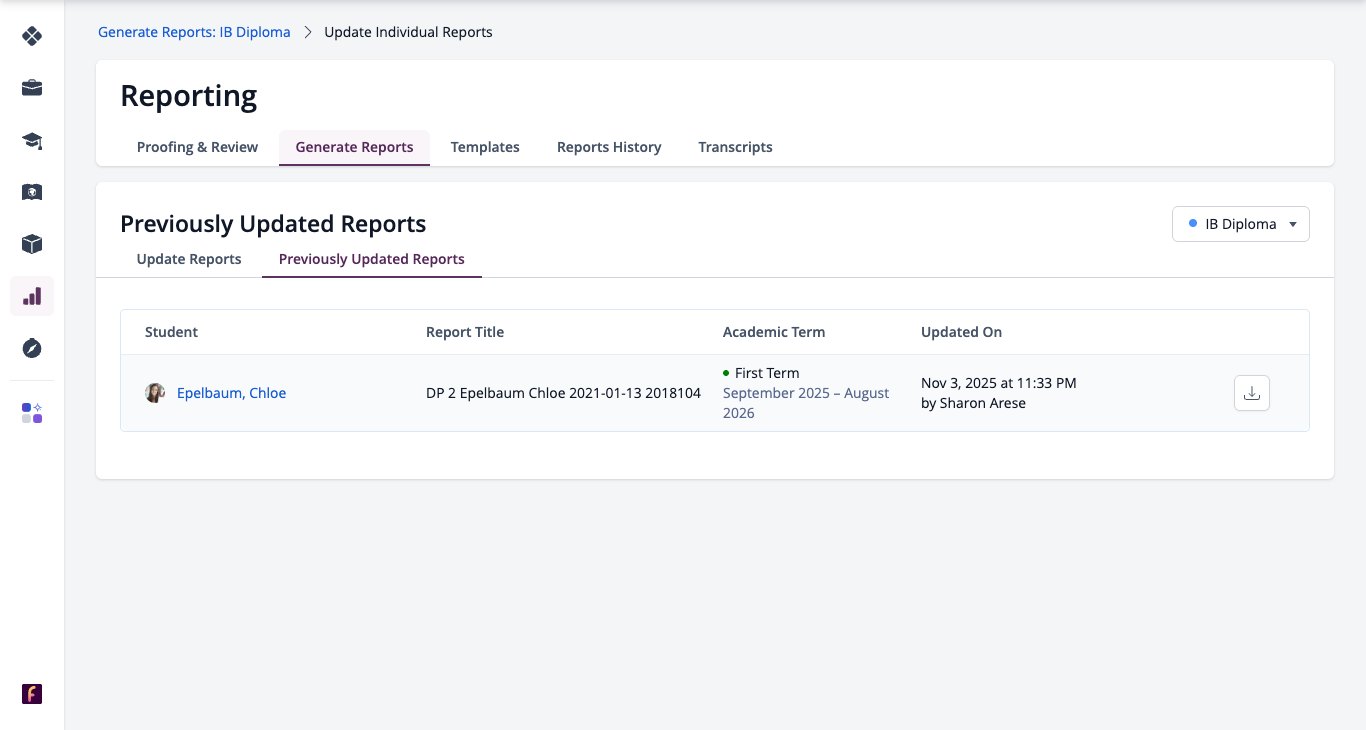The height and width of the screenshot is (730, 1366).
Task: Select the Generate Reports tab
Action: pos(354,147)
